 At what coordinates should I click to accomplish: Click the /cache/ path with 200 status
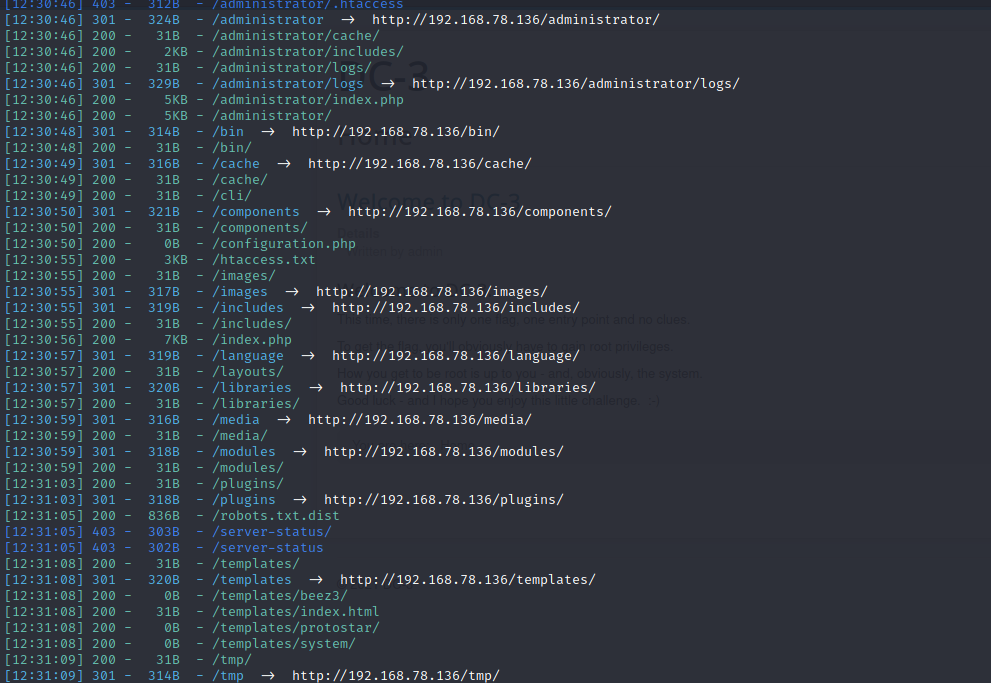pyautogui.click(x=240, y=180)
